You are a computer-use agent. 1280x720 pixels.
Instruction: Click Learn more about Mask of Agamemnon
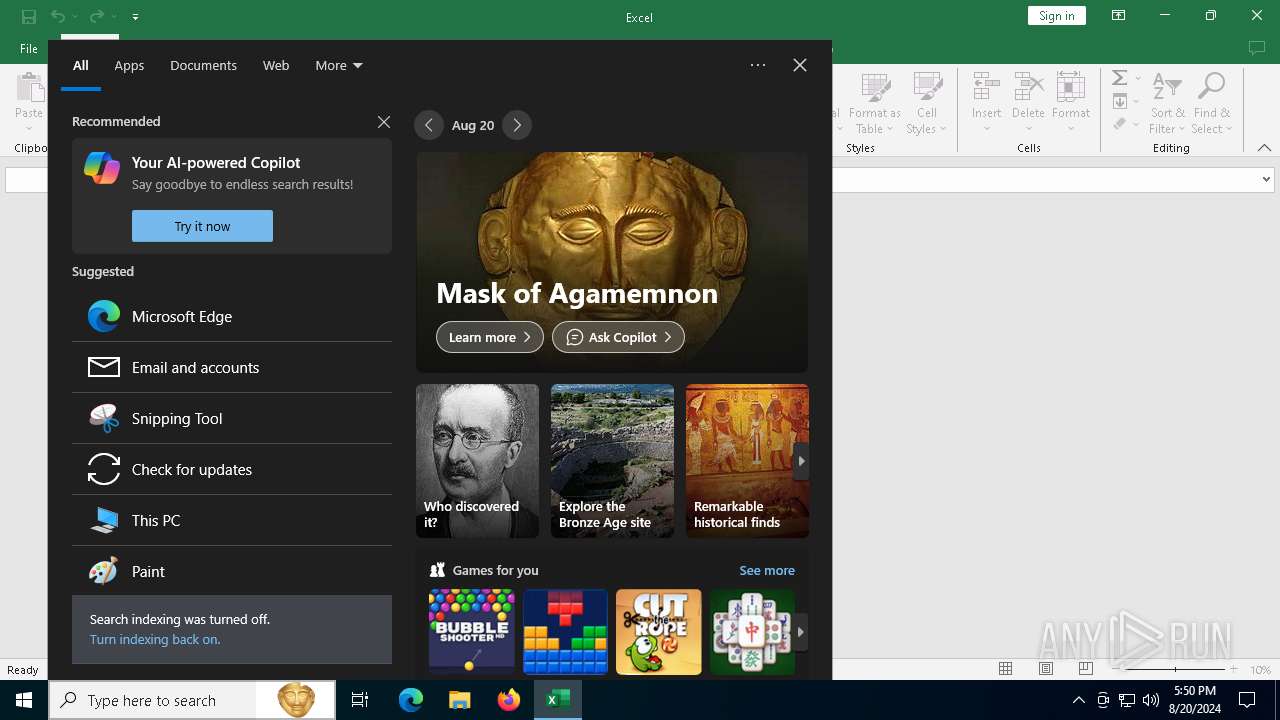490,337
